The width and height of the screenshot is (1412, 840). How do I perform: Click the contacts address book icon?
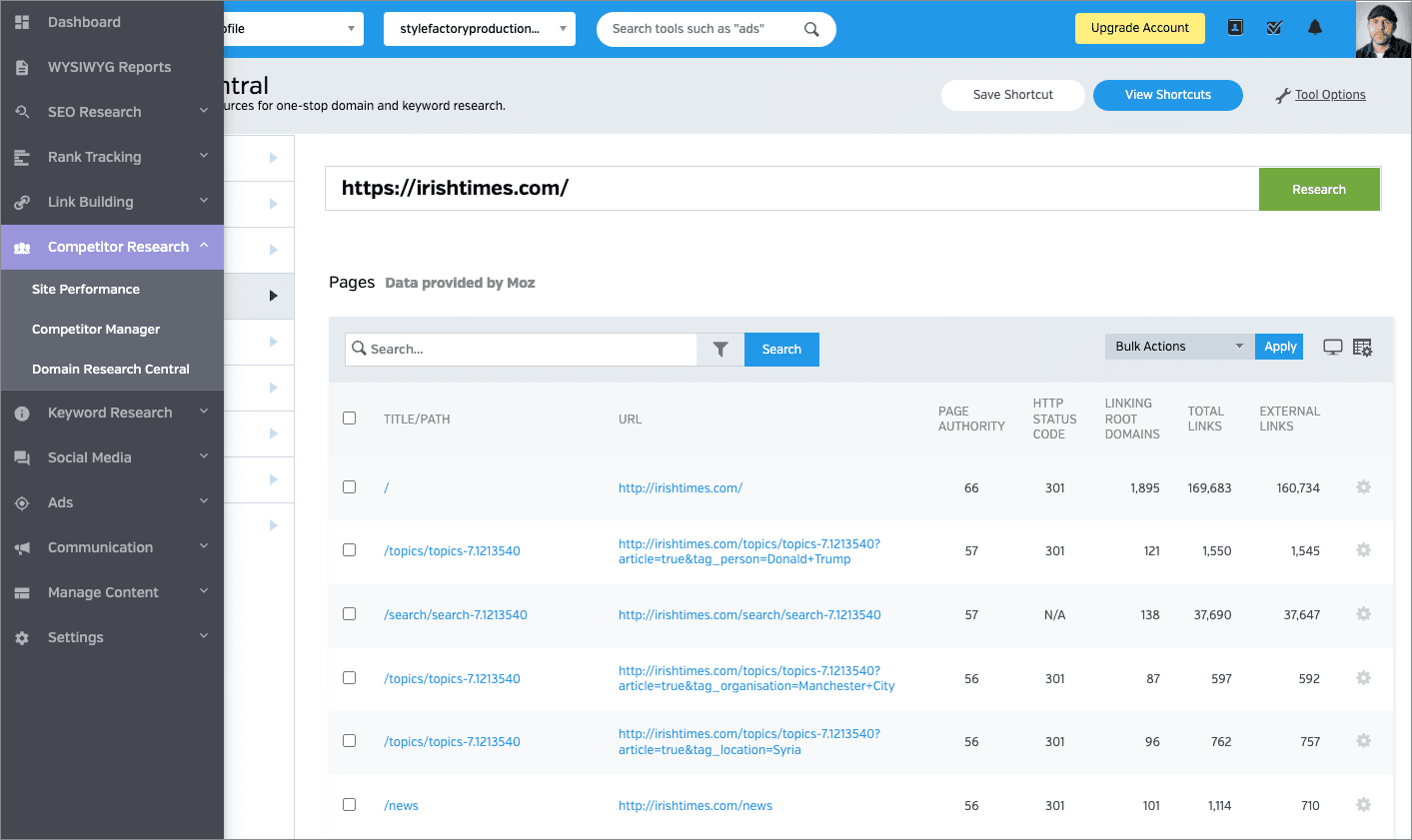pos(1235,28)
